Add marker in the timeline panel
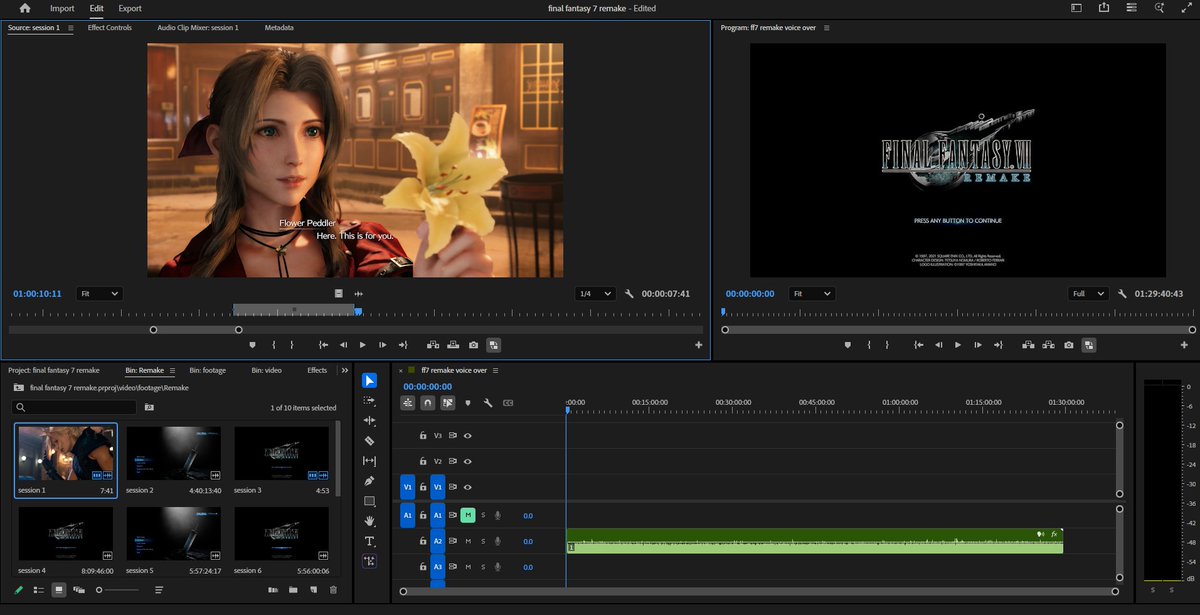1200x615 pixels. pyautogui.click(x=468, y=403)
